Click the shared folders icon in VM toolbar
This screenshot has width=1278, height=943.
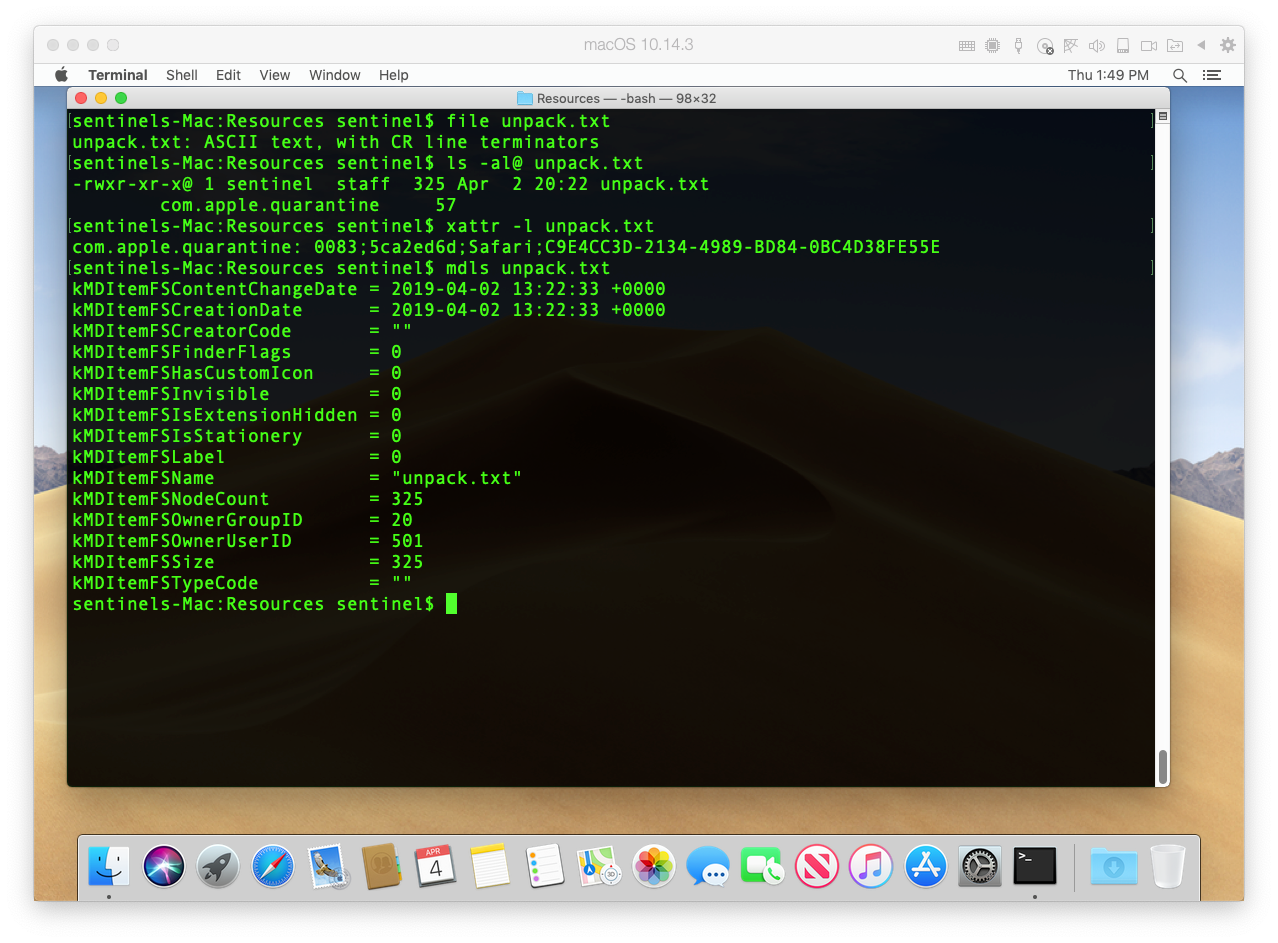pos(1175,45)
